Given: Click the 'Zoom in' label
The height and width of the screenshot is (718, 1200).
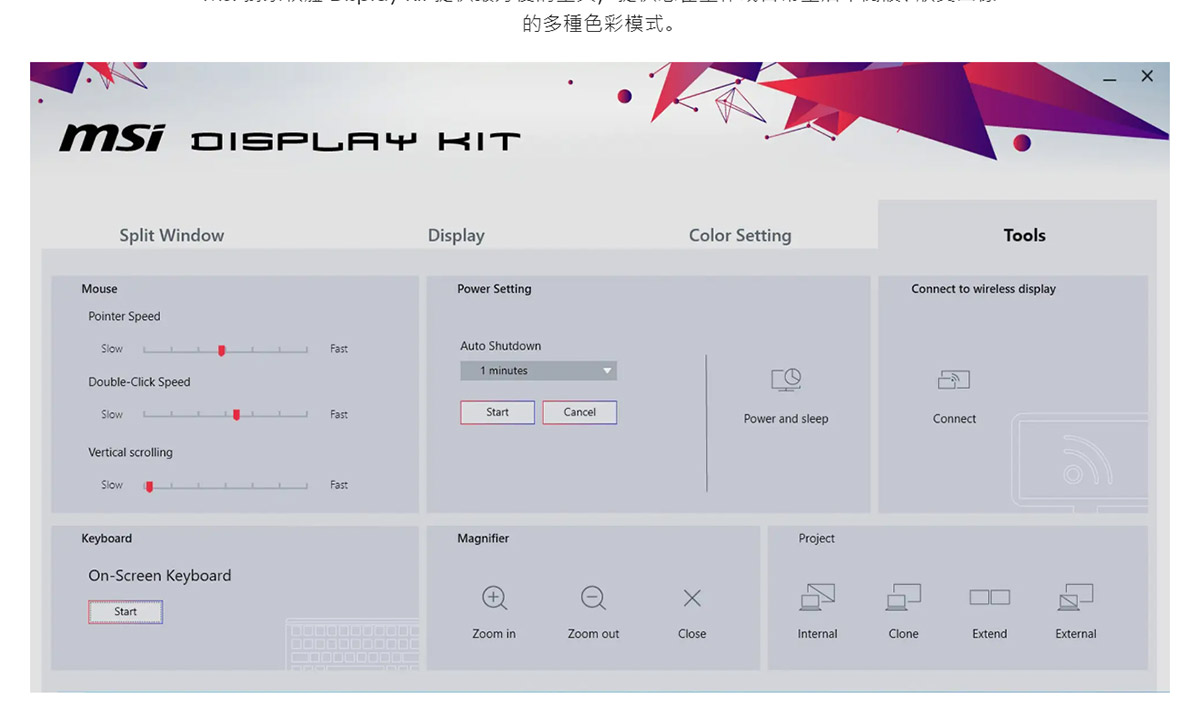Looking at the screenshot, I should point(494,634).
